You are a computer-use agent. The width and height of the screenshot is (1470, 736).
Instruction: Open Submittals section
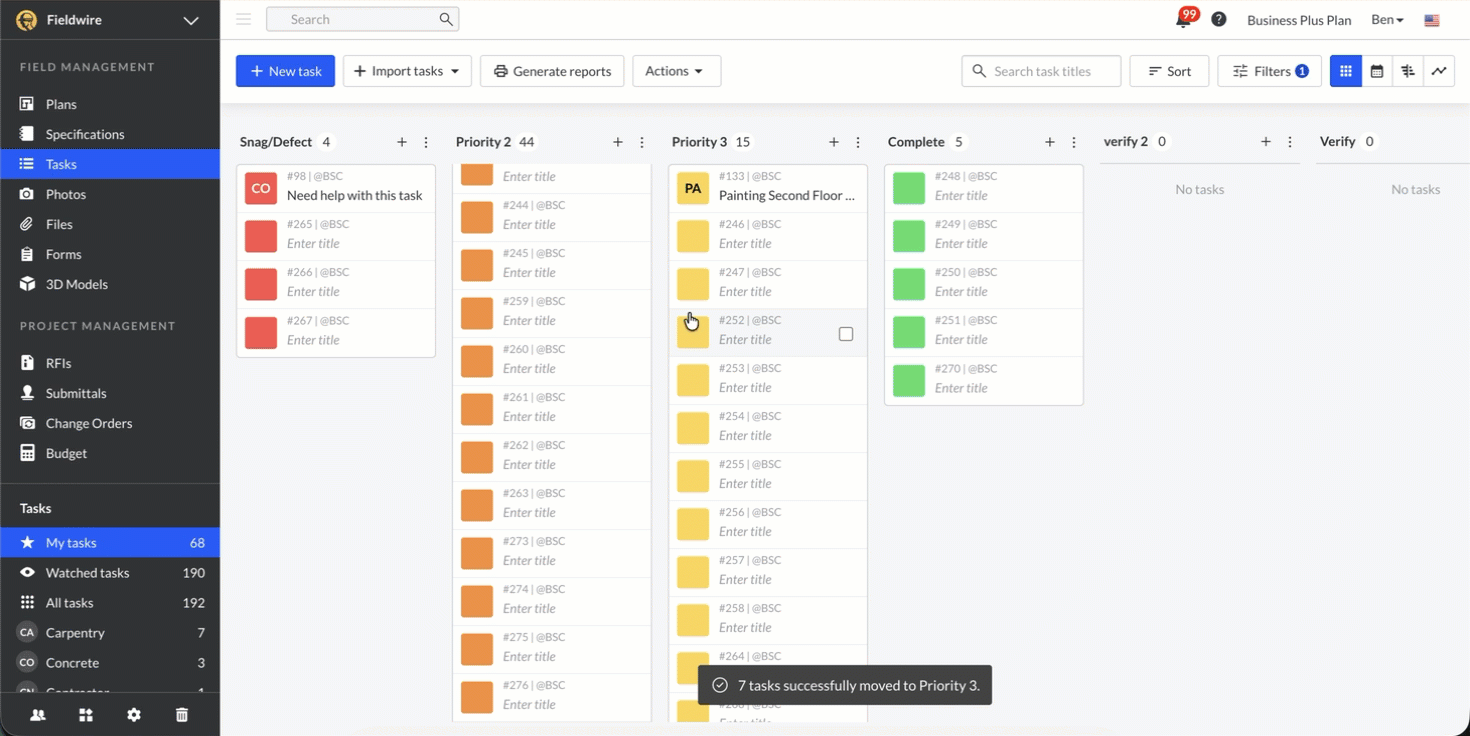pos(110,393)
